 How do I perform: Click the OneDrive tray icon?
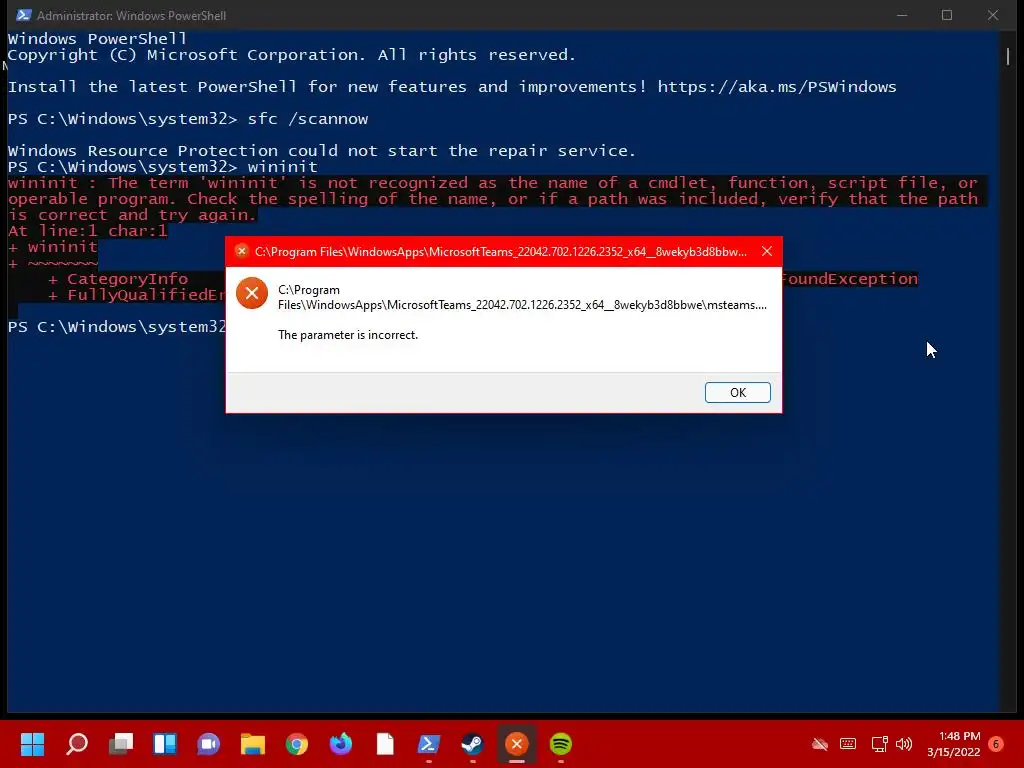pyautogui.click(x=820, y=744)
